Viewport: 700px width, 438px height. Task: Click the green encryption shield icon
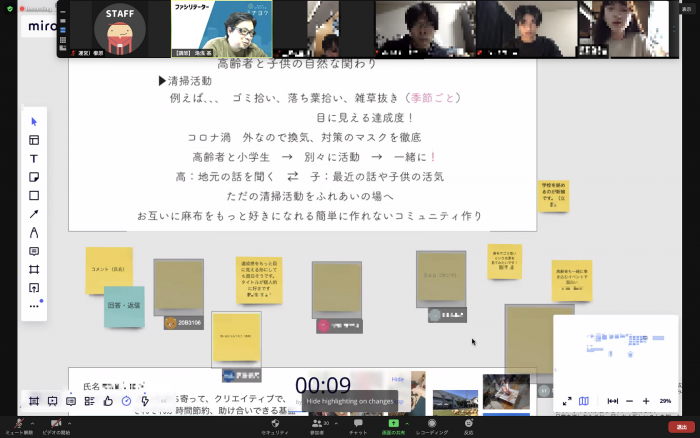pos(10,8)
